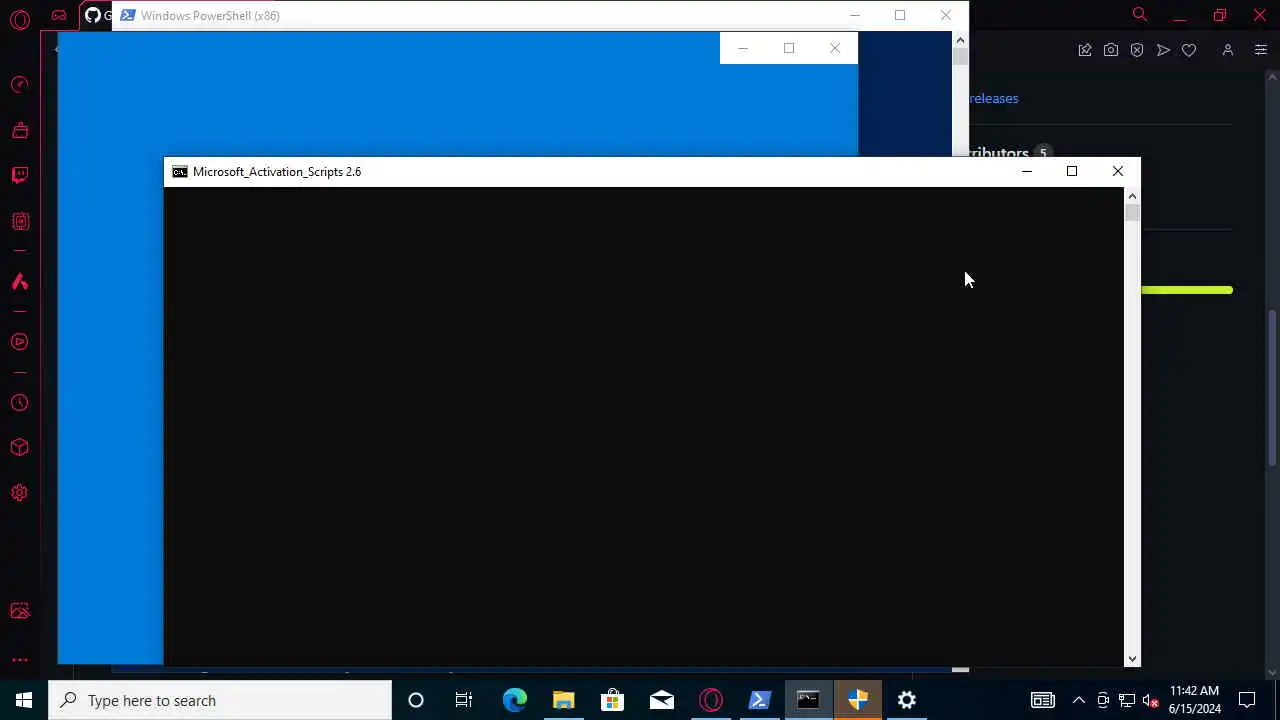Click the red search tabs magnifier in Opera
The width and height of the screenshot is (1280, 720).
coord(1139,14)
